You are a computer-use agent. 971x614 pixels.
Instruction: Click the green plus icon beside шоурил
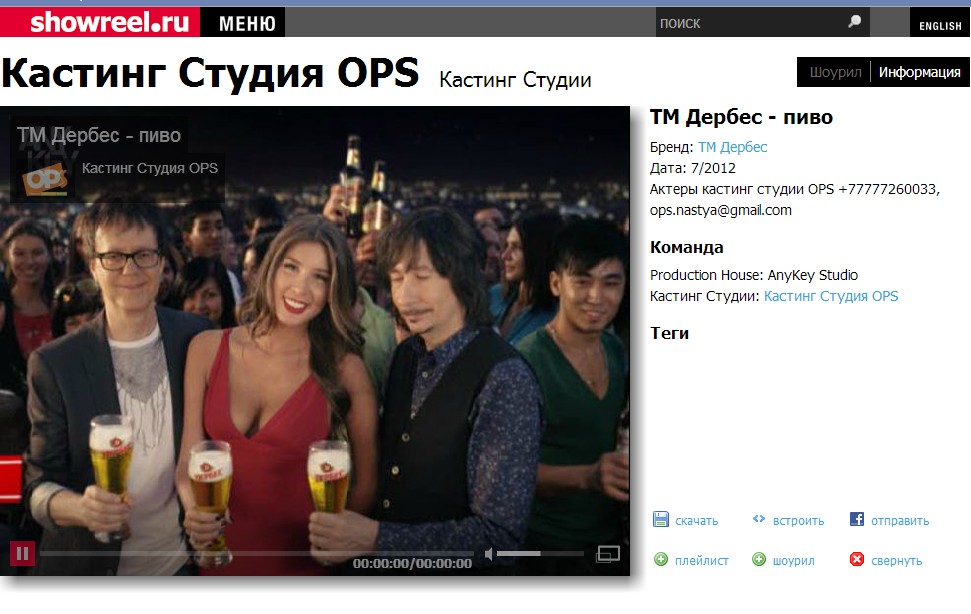pos(759,560)
